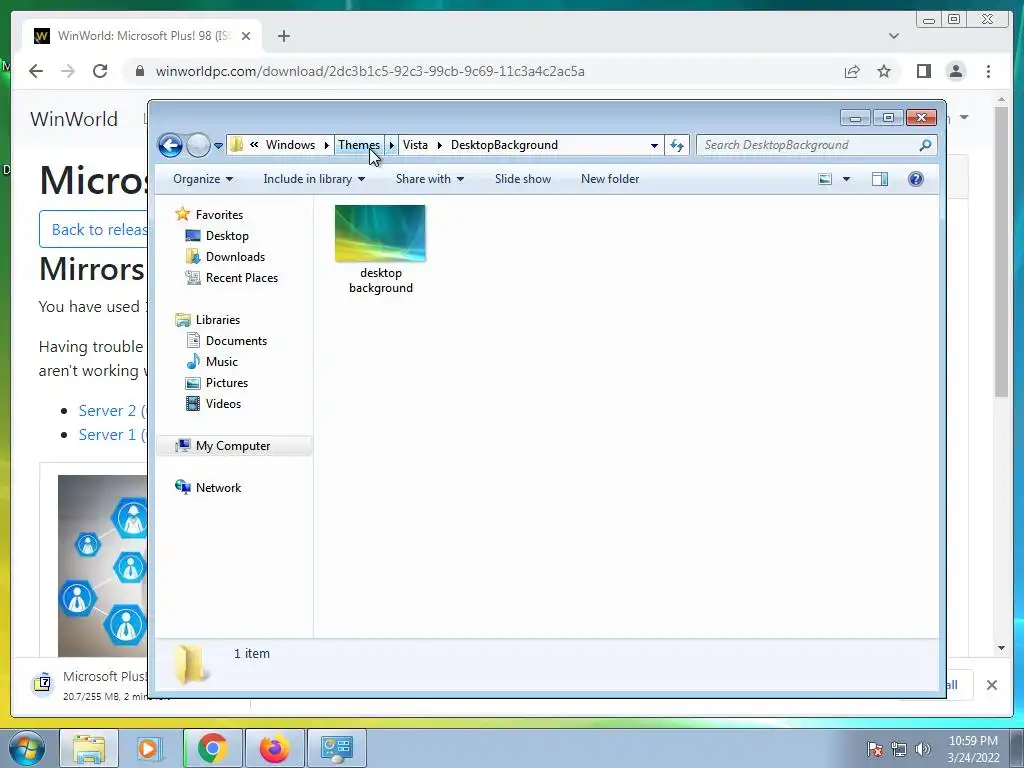This screenshot has width=1024, height=768.
Task: Expand the arrow after Themes in breadcrumb
Action: 391,145
